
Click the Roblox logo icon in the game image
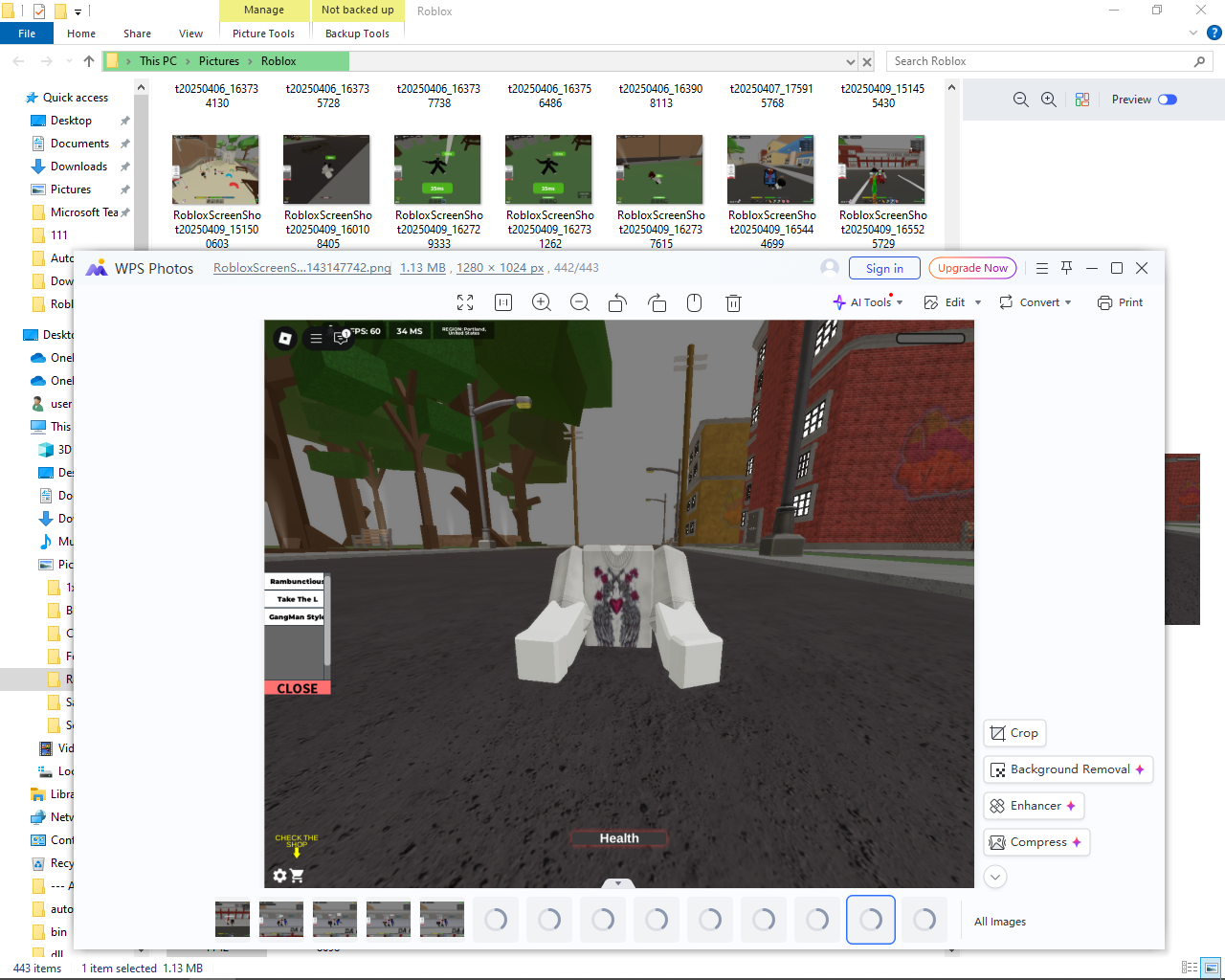(284, 338)
